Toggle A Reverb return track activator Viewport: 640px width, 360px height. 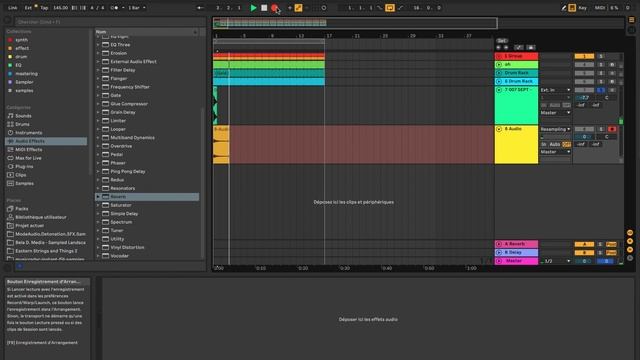coord(584,244)
